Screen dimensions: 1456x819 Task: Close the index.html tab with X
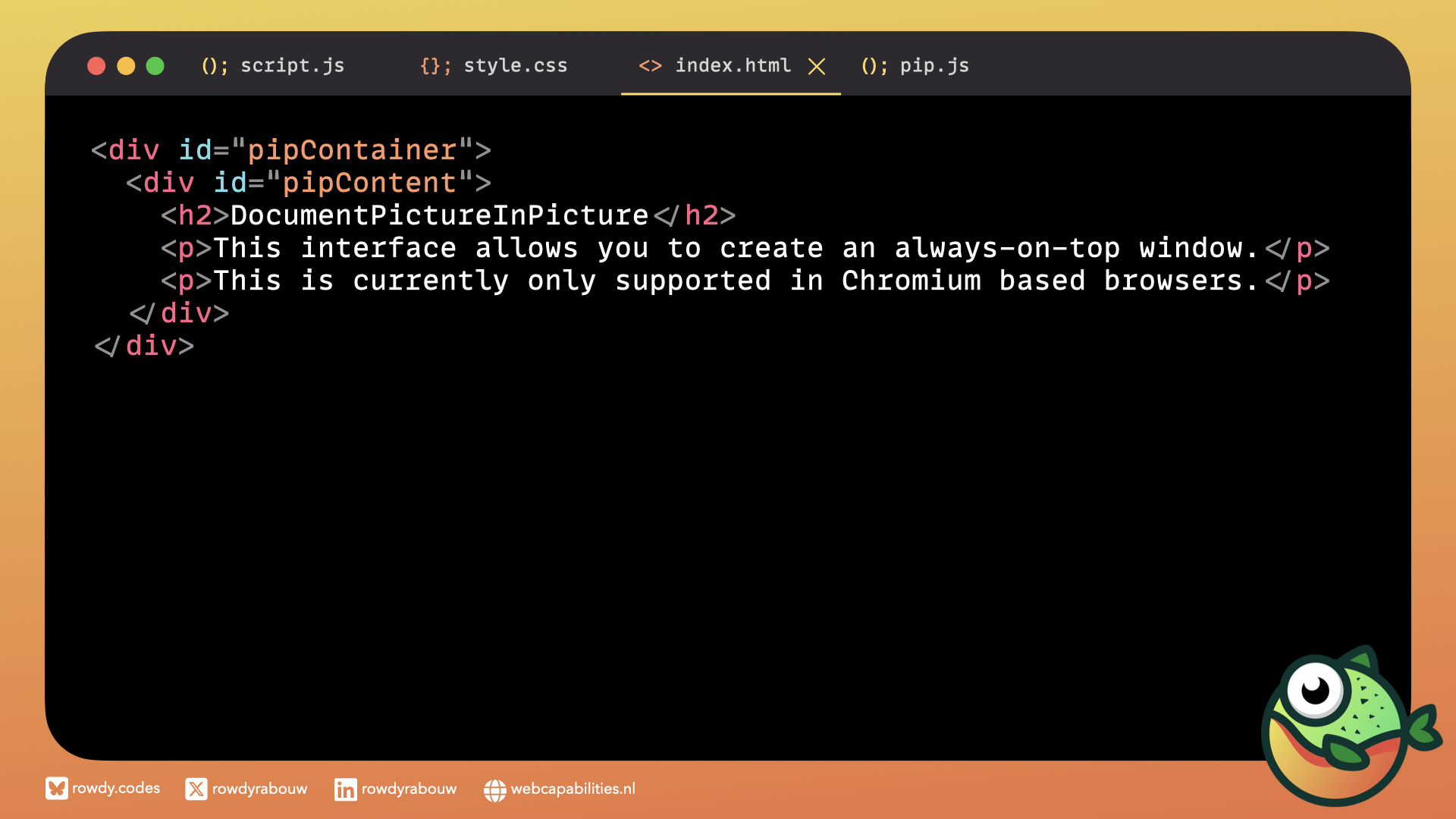click(817, 67)
